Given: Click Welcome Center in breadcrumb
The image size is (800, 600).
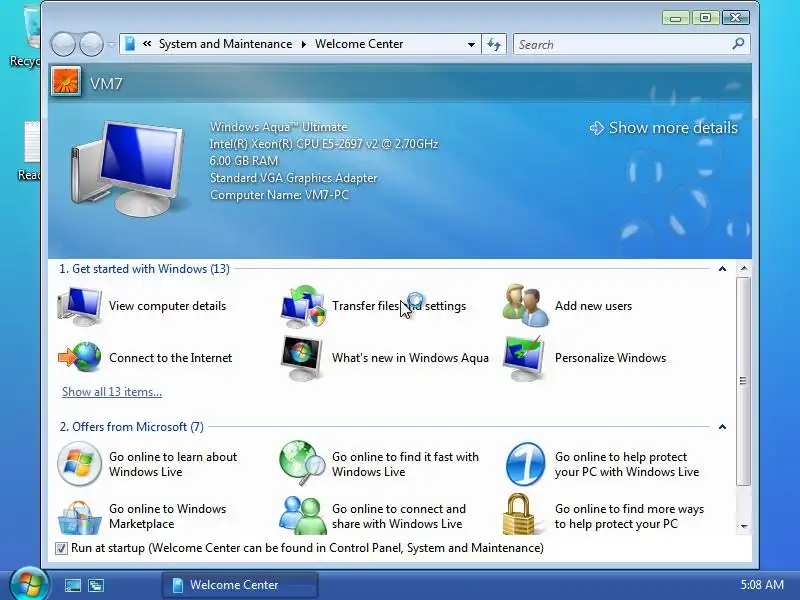Looking at the screenshot, I should 359,44.
